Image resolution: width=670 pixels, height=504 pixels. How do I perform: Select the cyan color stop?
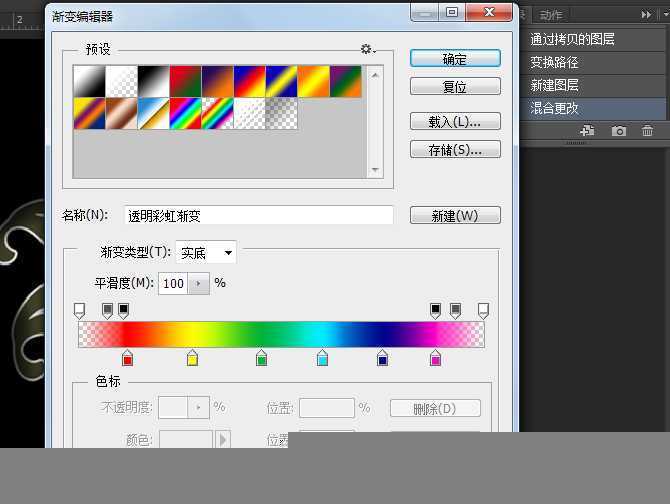(x=323, y=358)
